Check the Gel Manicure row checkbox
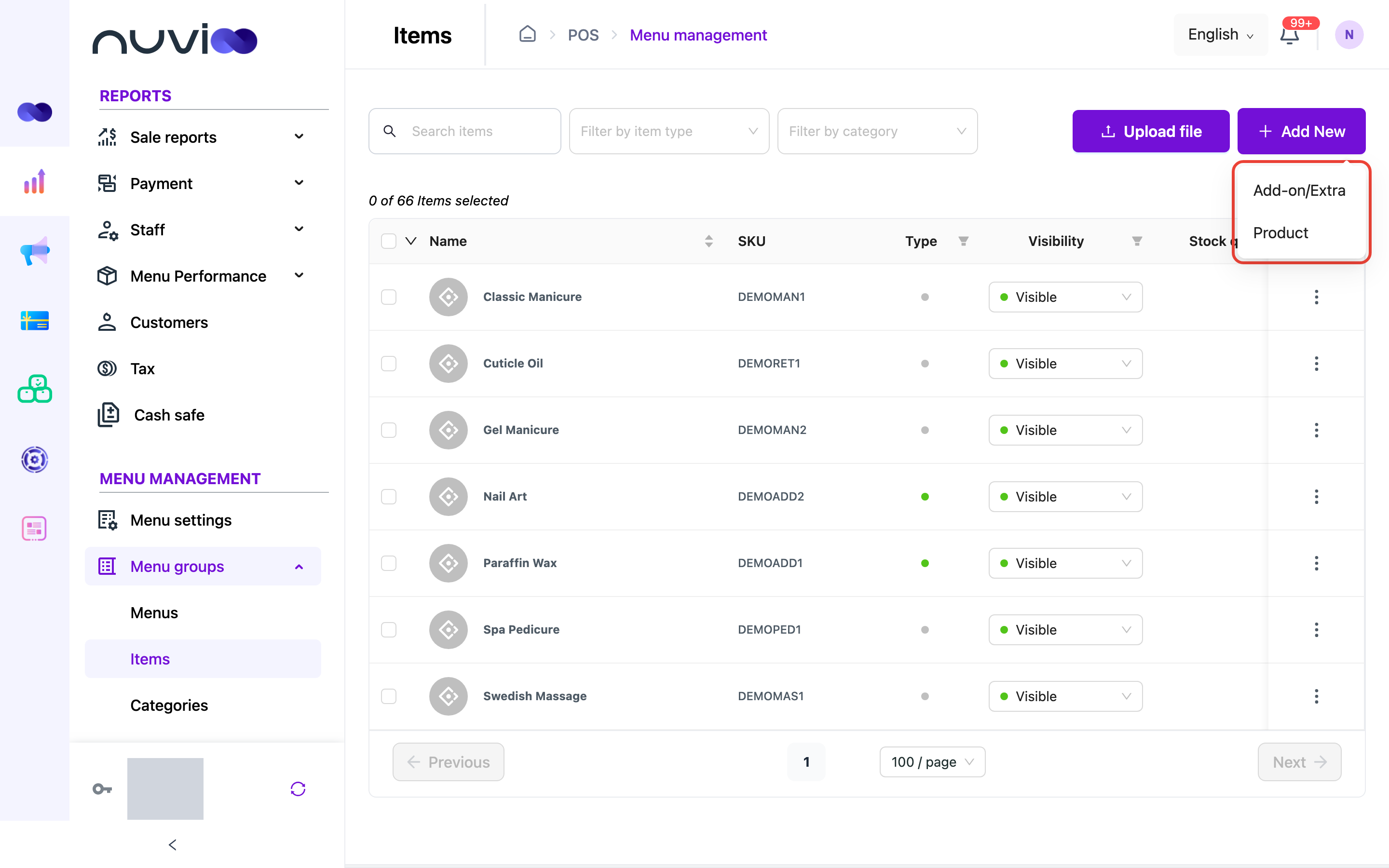Viewport: 1389px width, 868px height. [389, 430]
